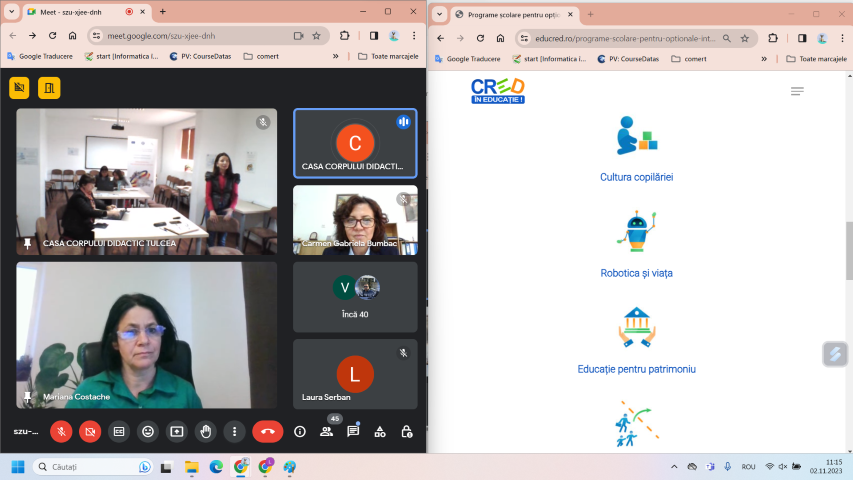The image size is (853, 480).
Task: Click the red leave call button
Action: [x=267, y=432]
